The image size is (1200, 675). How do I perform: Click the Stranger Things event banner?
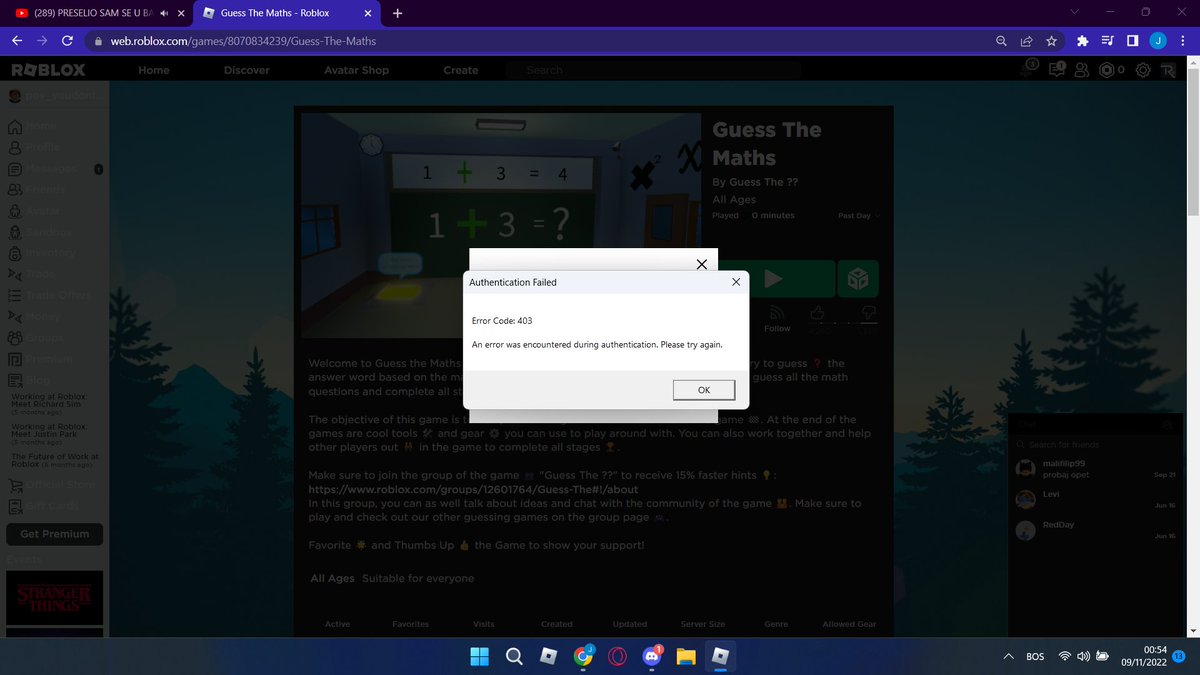click(x=55, y=599)
